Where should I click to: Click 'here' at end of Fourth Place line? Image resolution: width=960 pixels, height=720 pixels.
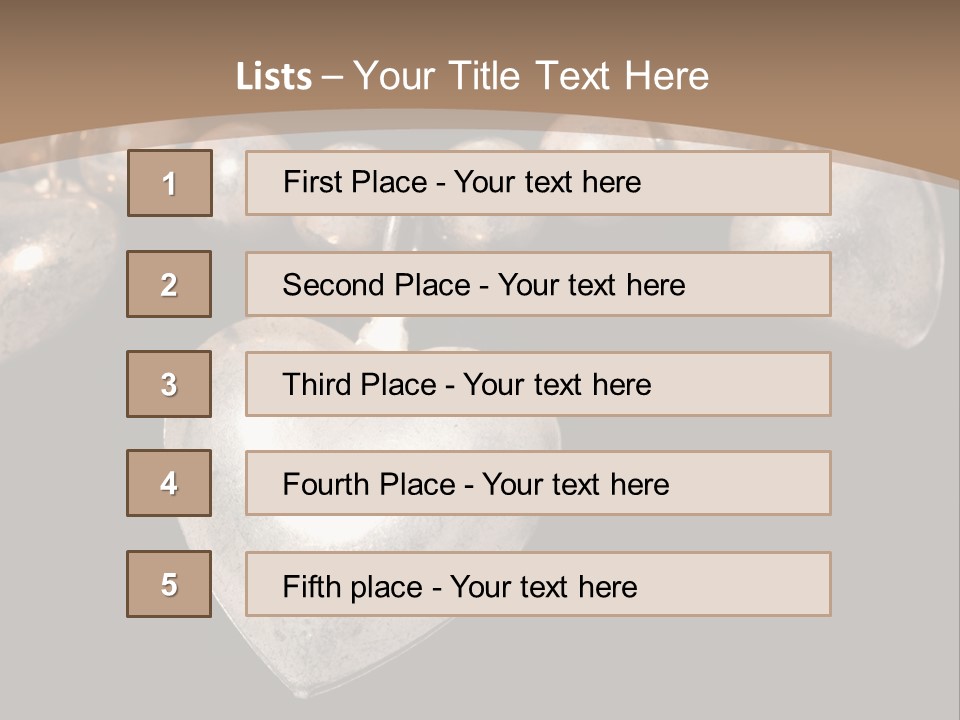coord(639,485)
